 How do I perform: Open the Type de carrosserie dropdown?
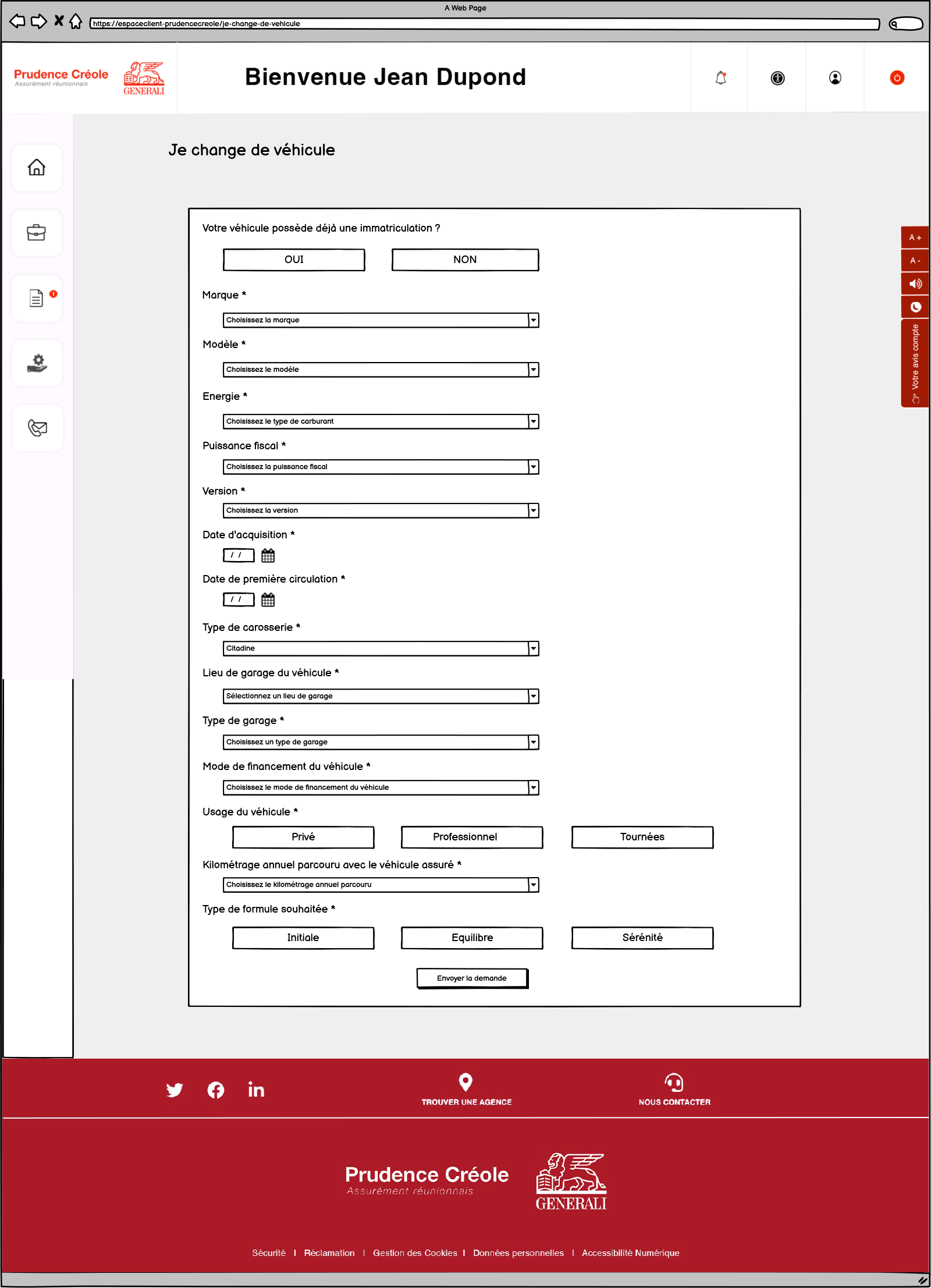click(381, 648)
